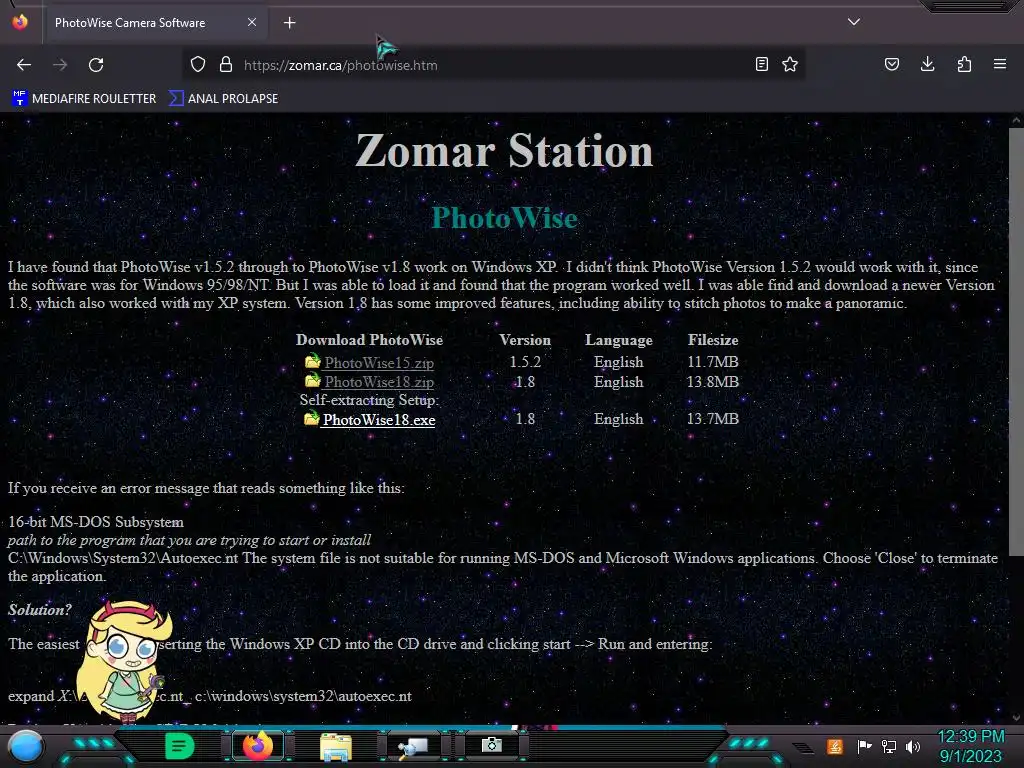Image resolution: width=1024 pixels, height=768 pixels.
Task: Click the Zomar Station heading
Action: tap(504, 150)
